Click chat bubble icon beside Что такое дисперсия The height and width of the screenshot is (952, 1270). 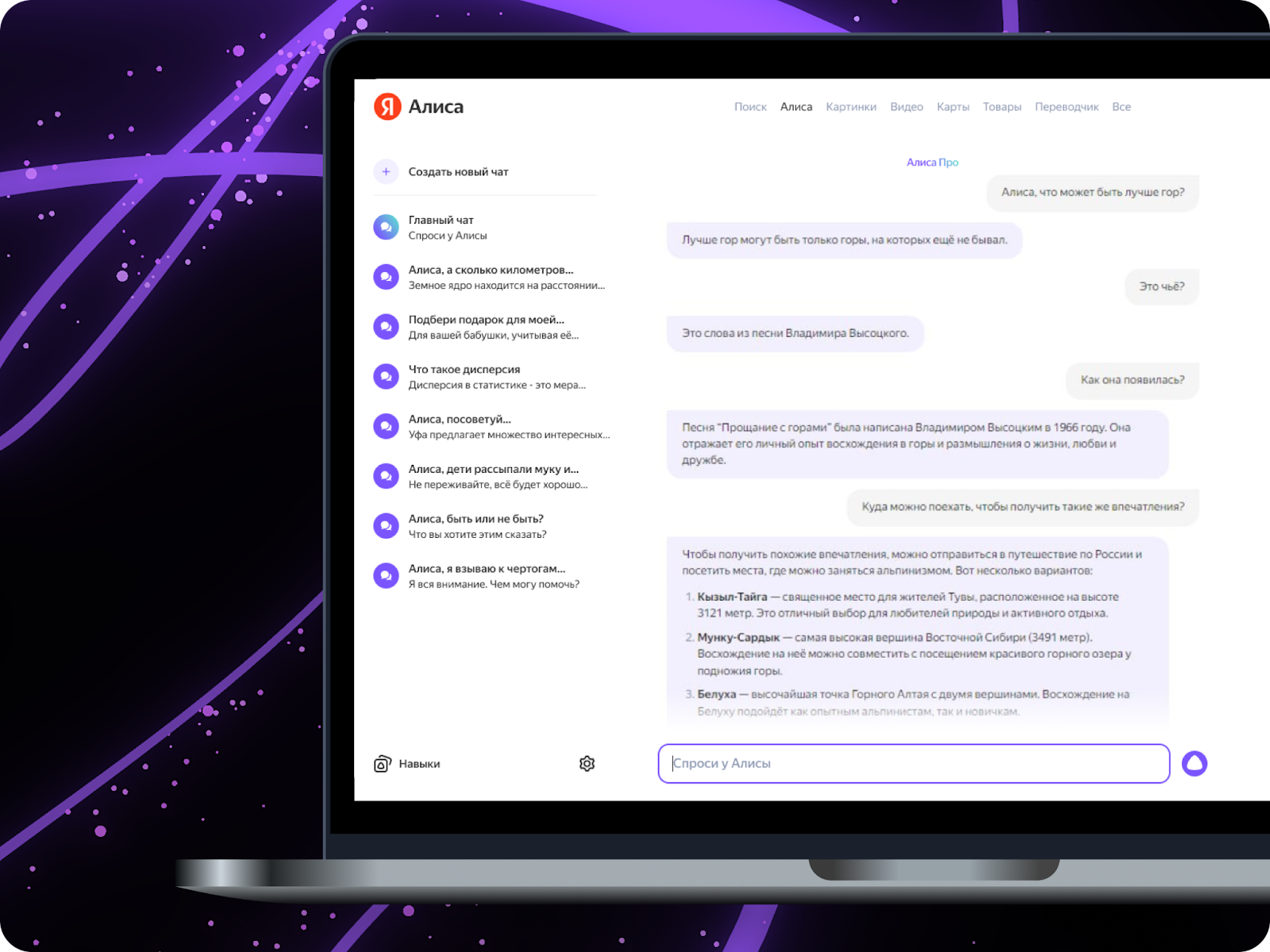click(x=386, y=377)
